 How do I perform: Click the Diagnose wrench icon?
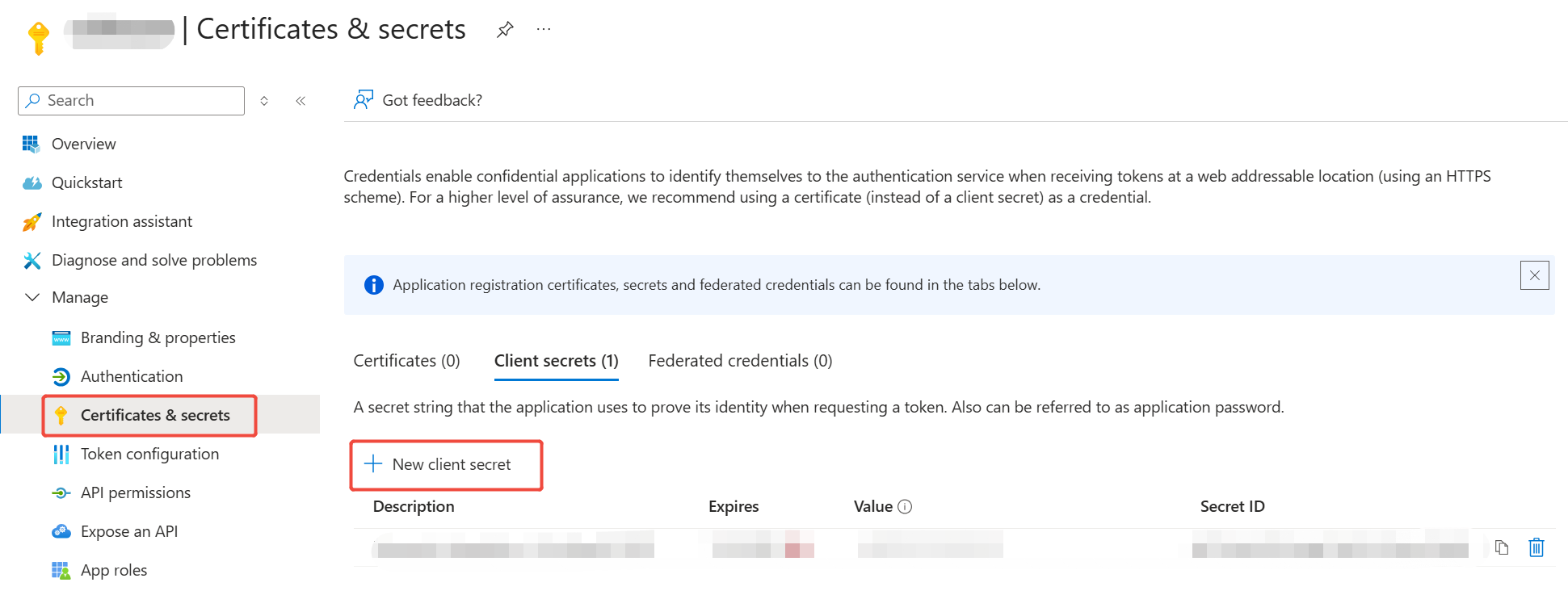pyautogui.click(x=32, y=260)
